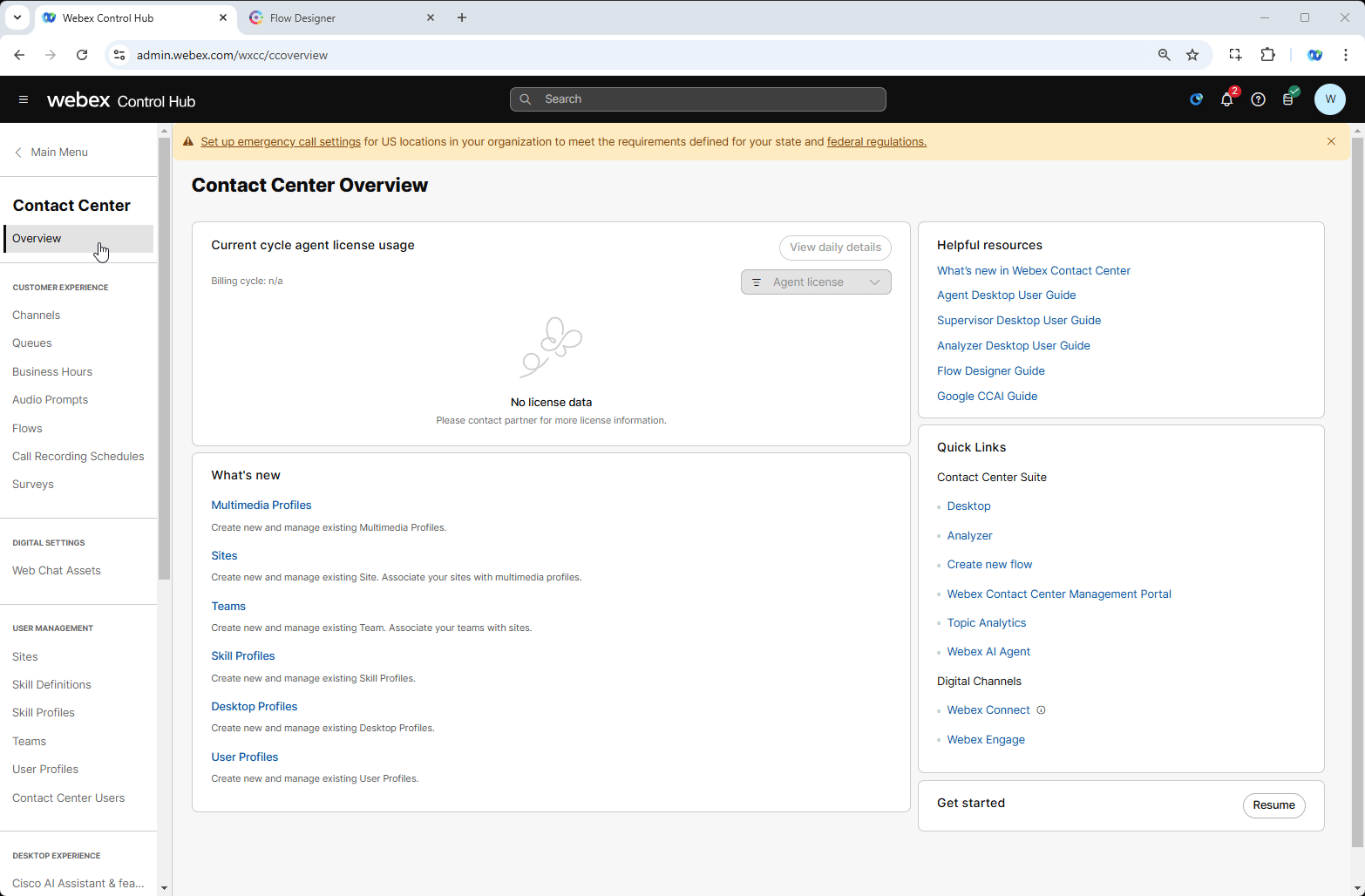Open the Webex AI assistant icon
The height and width of the screenshot is (896, 1365).
coord(1196,99)
